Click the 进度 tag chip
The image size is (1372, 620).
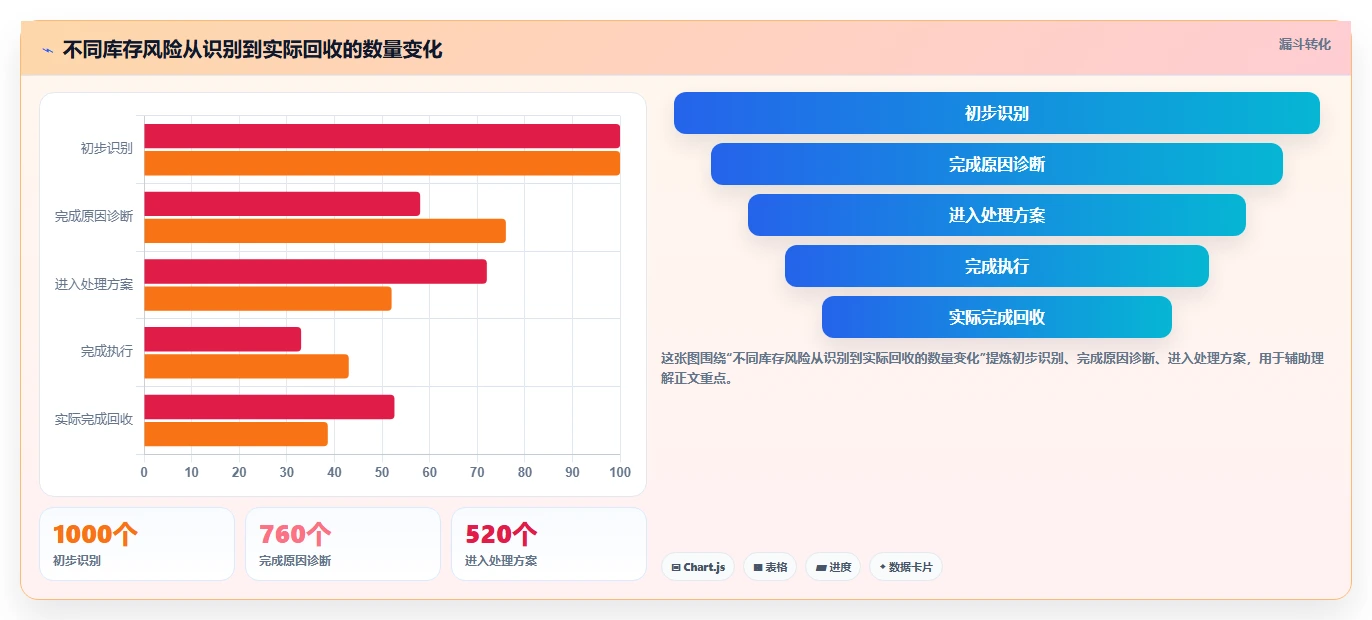point(833,567)
